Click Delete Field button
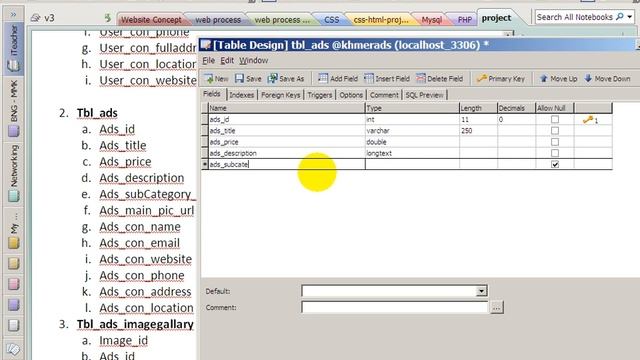 pyautogui.click(x=440, y=78)
